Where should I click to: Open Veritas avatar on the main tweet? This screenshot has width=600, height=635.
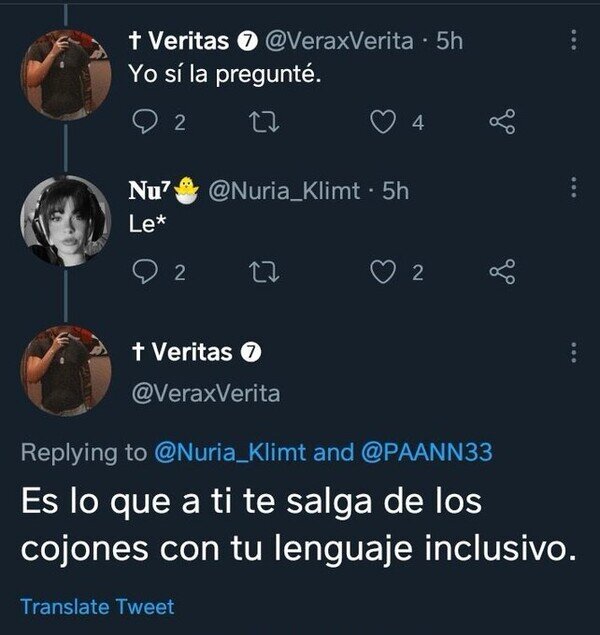(x=67, y=370)
